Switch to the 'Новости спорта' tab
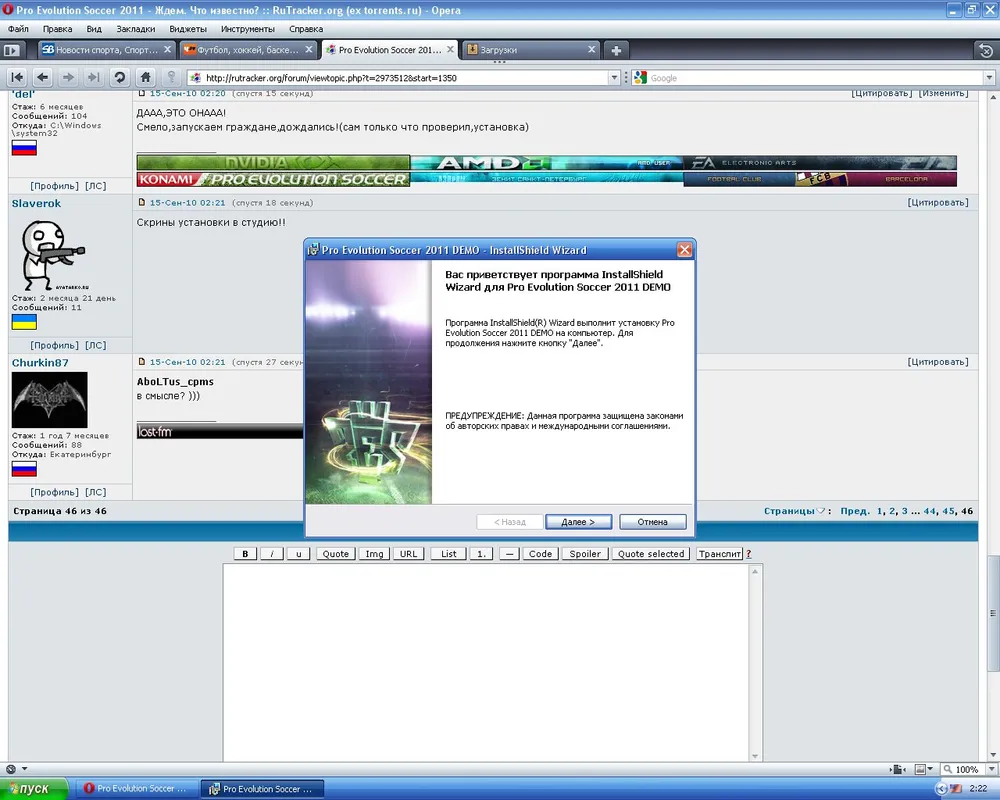The image size is (1000, 800). point(106,50)
